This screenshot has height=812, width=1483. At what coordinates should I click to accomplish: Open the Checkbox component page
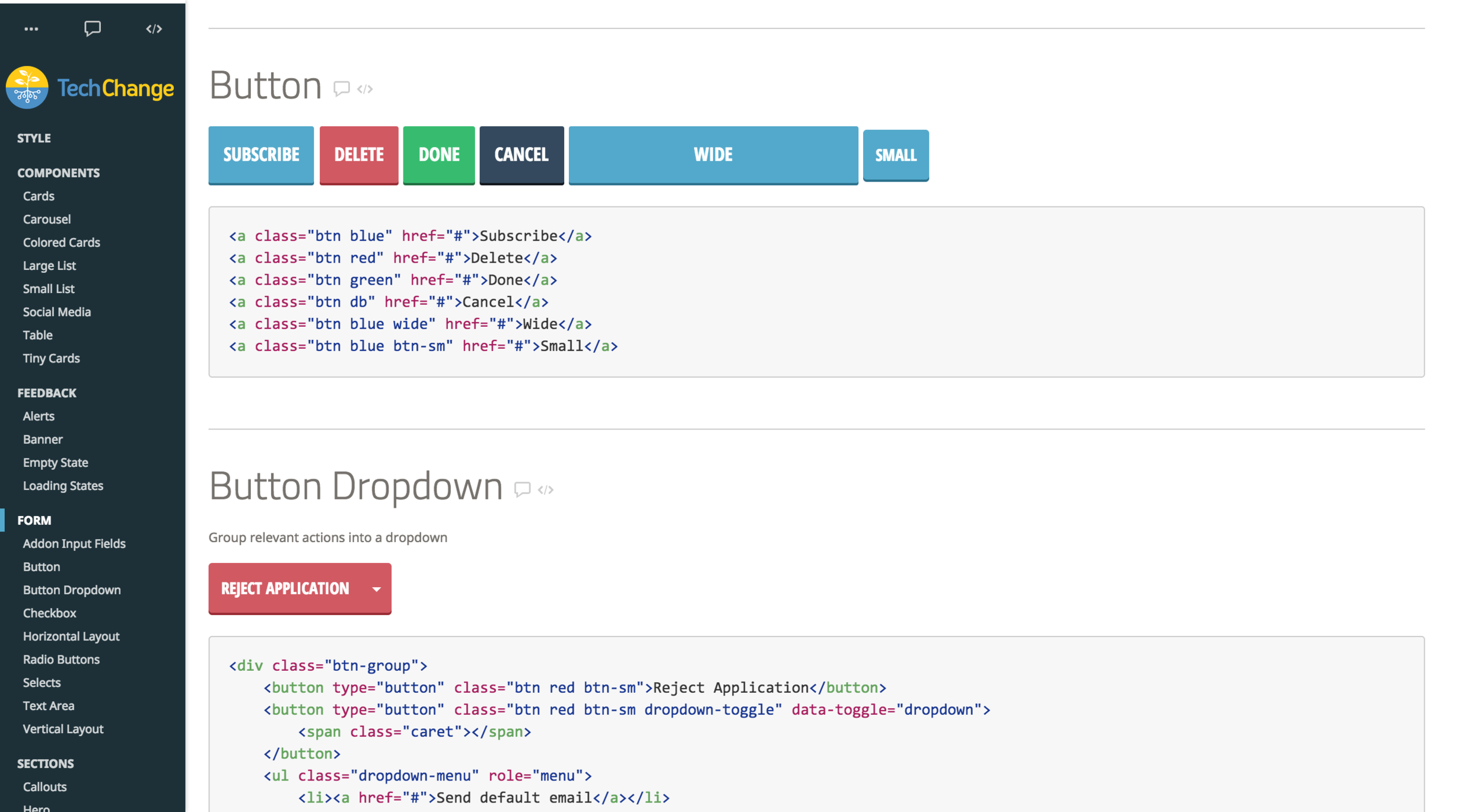coord(49,613)
